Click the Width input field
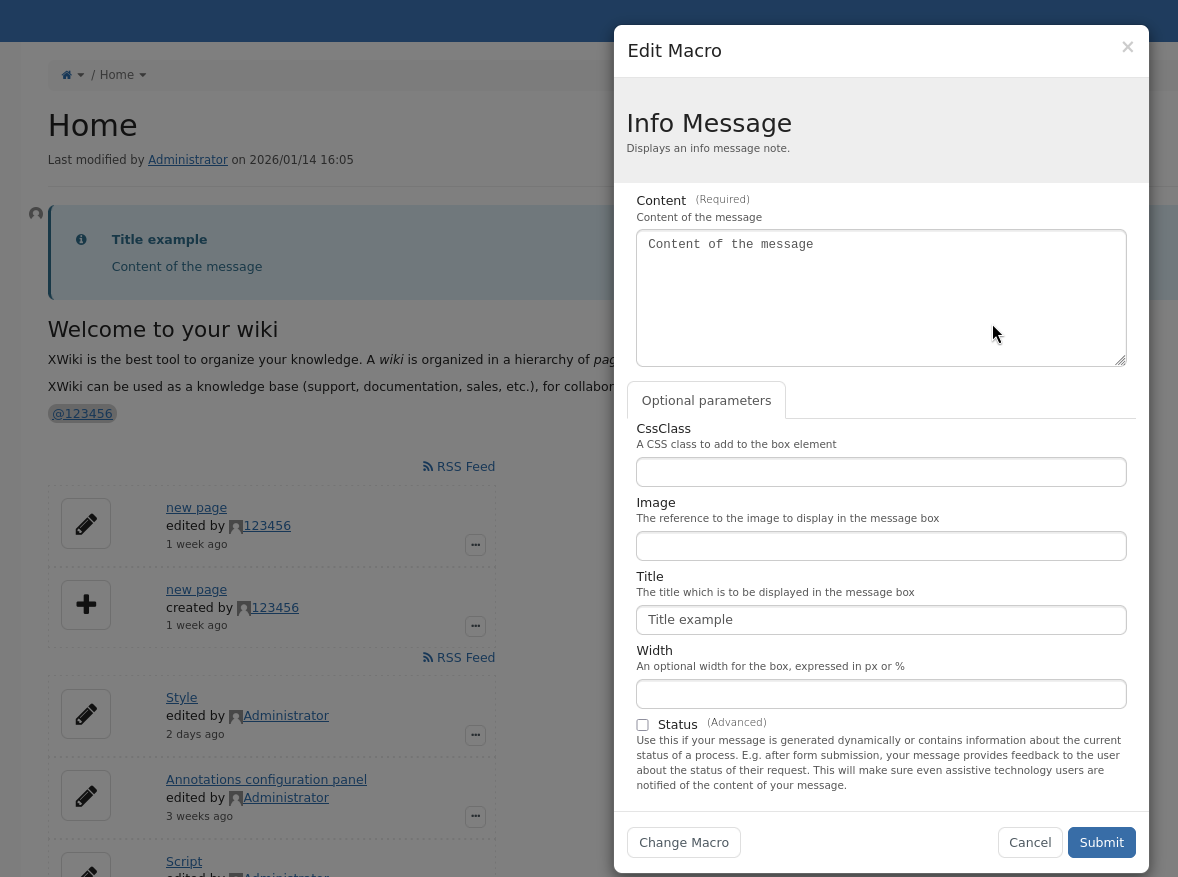Image resolution: width=1178 pixels, height=877 pixels. coord(881,694)
